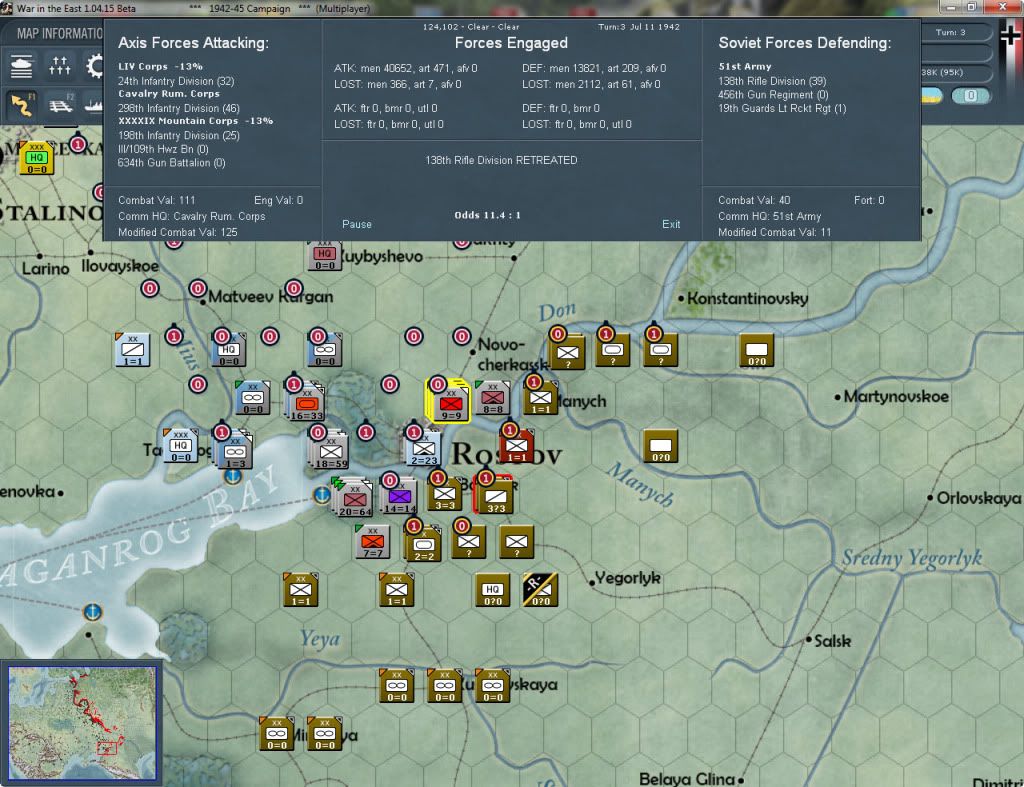1024x787 pixels.
Task: Select the red HQ near Kuybyshevo
Action: click(x=325, y=254)
